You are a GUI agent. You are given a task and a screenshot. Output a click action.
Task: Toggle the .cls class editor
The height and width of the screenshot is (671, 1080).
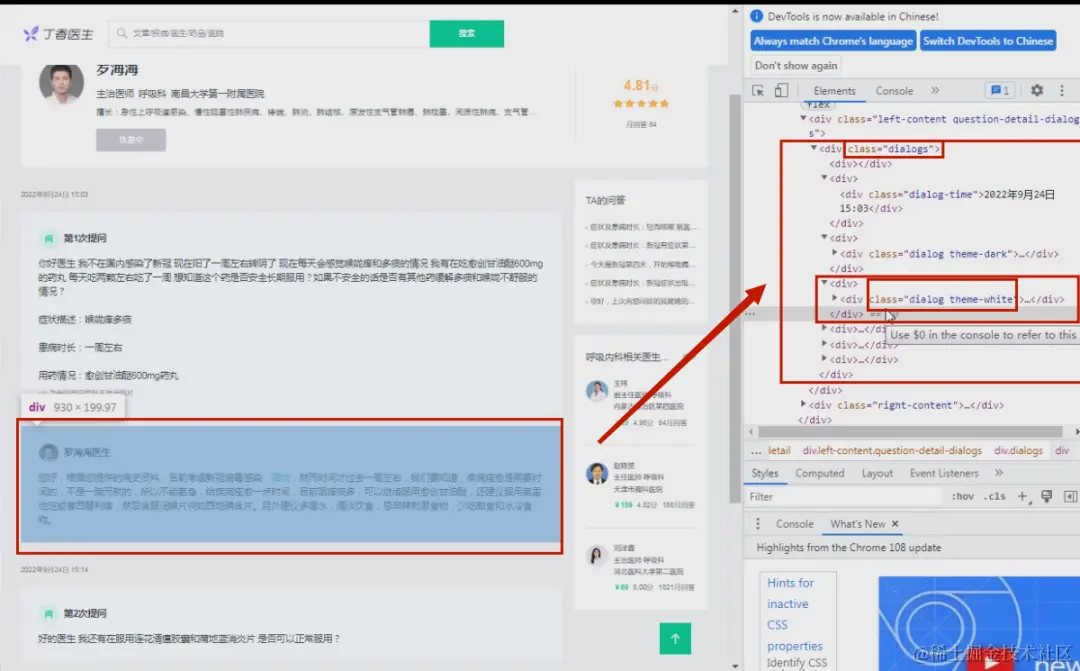click(x=994, y=496)
